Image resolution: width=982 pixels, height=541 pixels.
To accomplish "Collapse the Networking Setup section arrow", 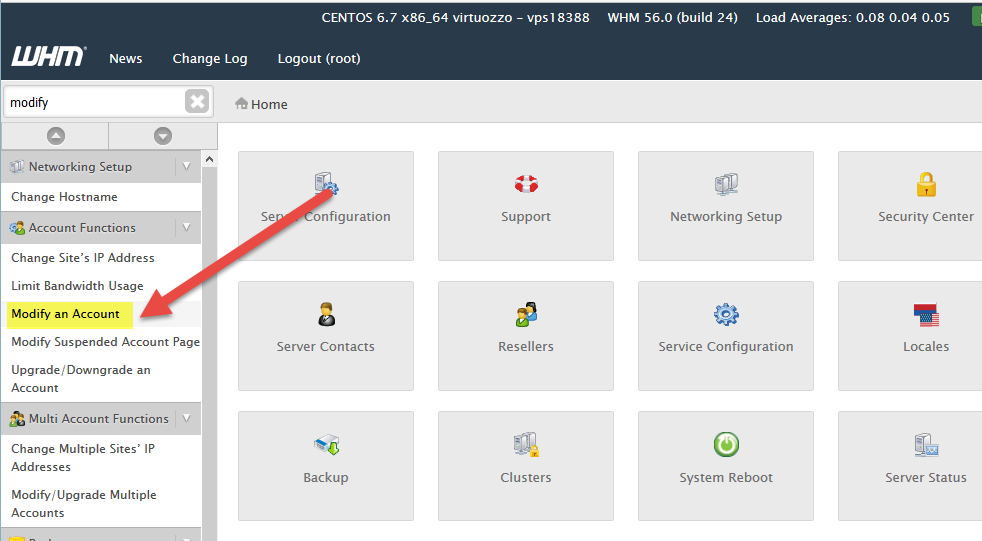I will pos(186,167).
